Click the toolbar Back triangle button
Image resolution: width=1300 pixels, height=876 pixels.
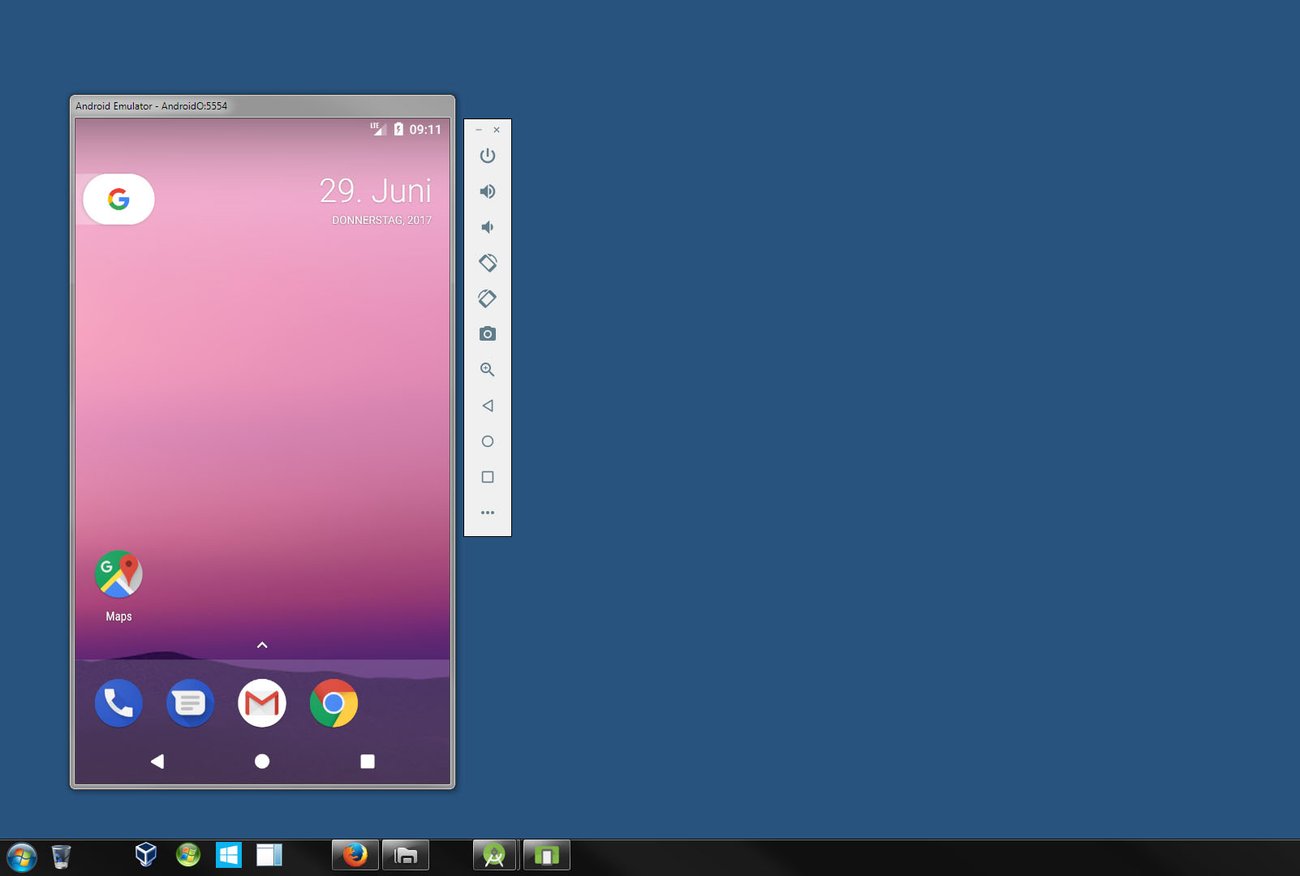tap(487, 406)
